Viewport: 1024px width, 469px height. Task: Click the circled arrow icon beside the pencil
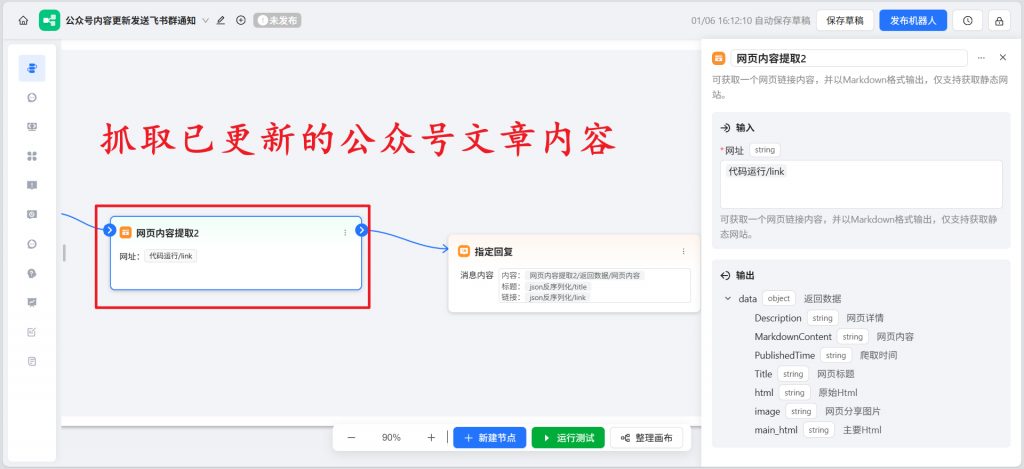tap(241, 20)
